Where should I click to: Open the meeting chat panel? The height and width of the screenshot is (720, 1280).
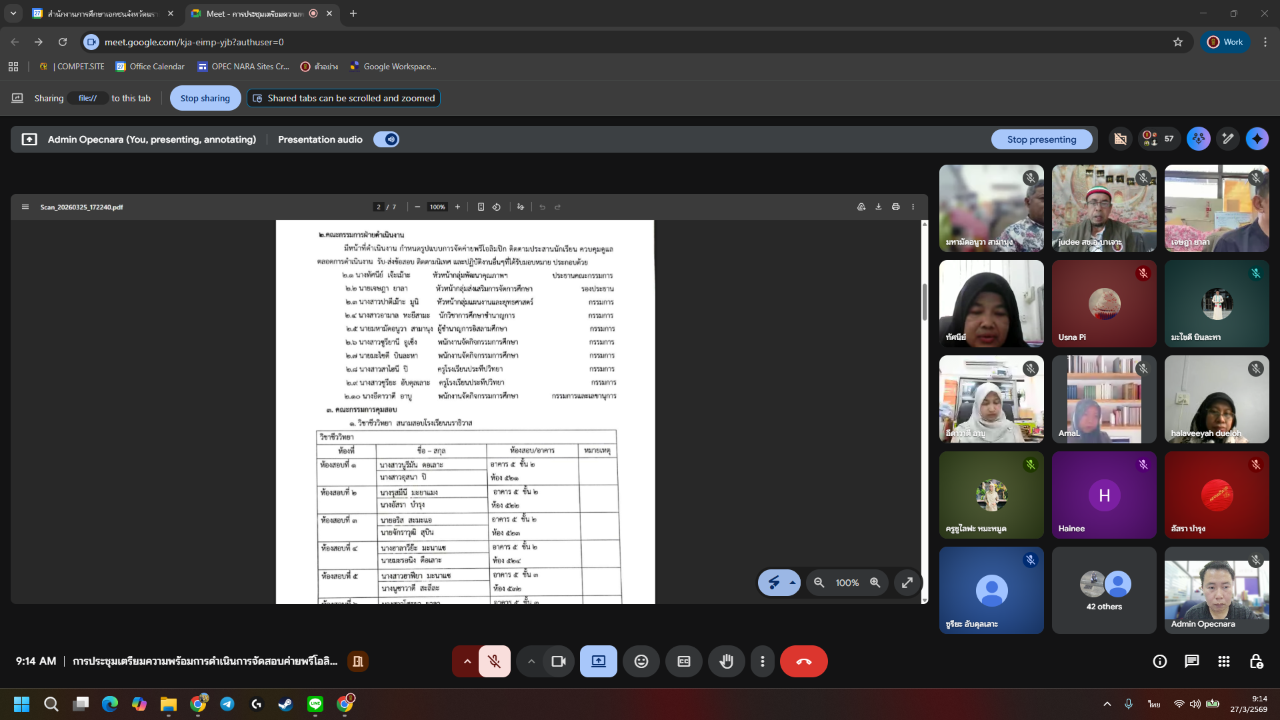tap(1191, 661)
